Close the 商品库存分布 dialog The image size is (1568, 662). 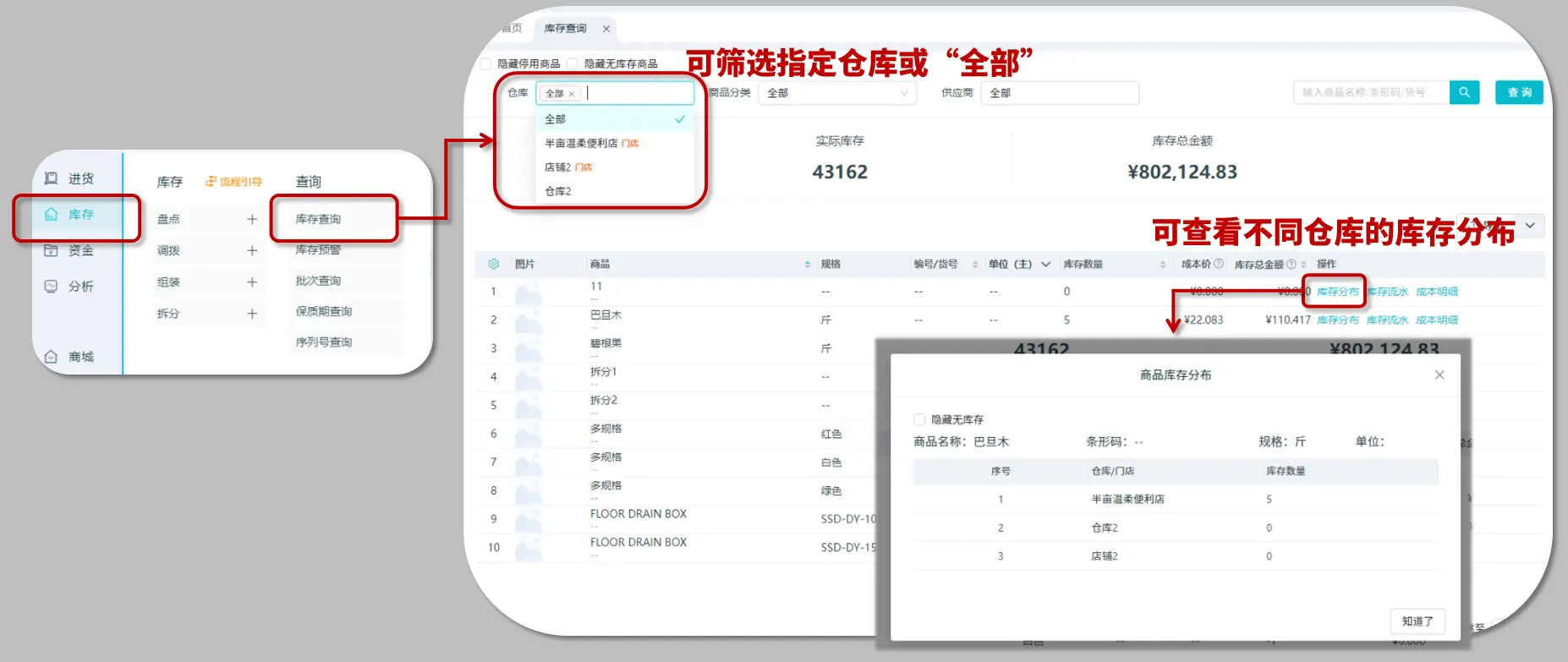pyautogui.click(x=1439, y=375)
